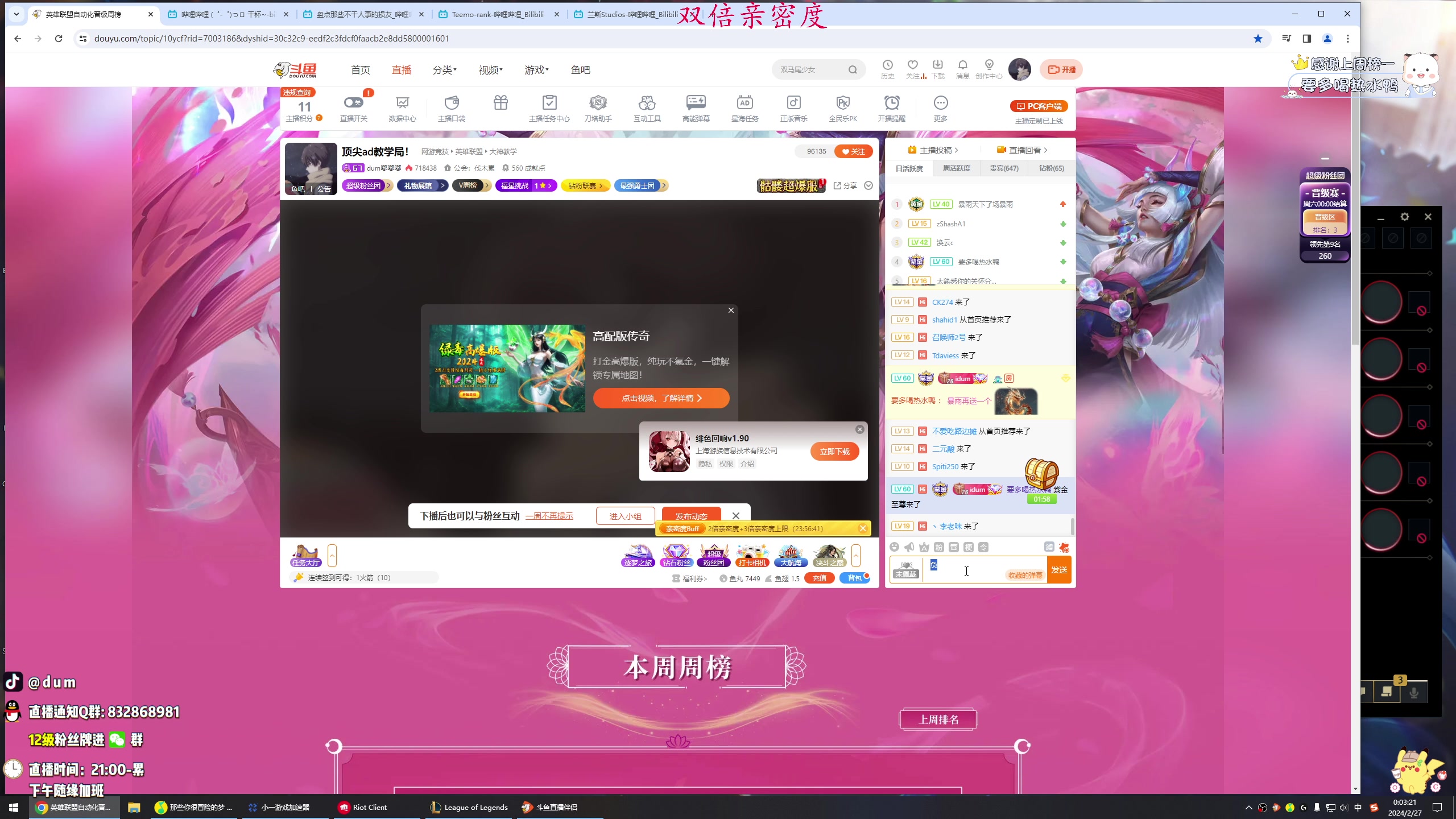
Task: Open the 数据中心 data center icon
Action: click(x=402, y=108)
